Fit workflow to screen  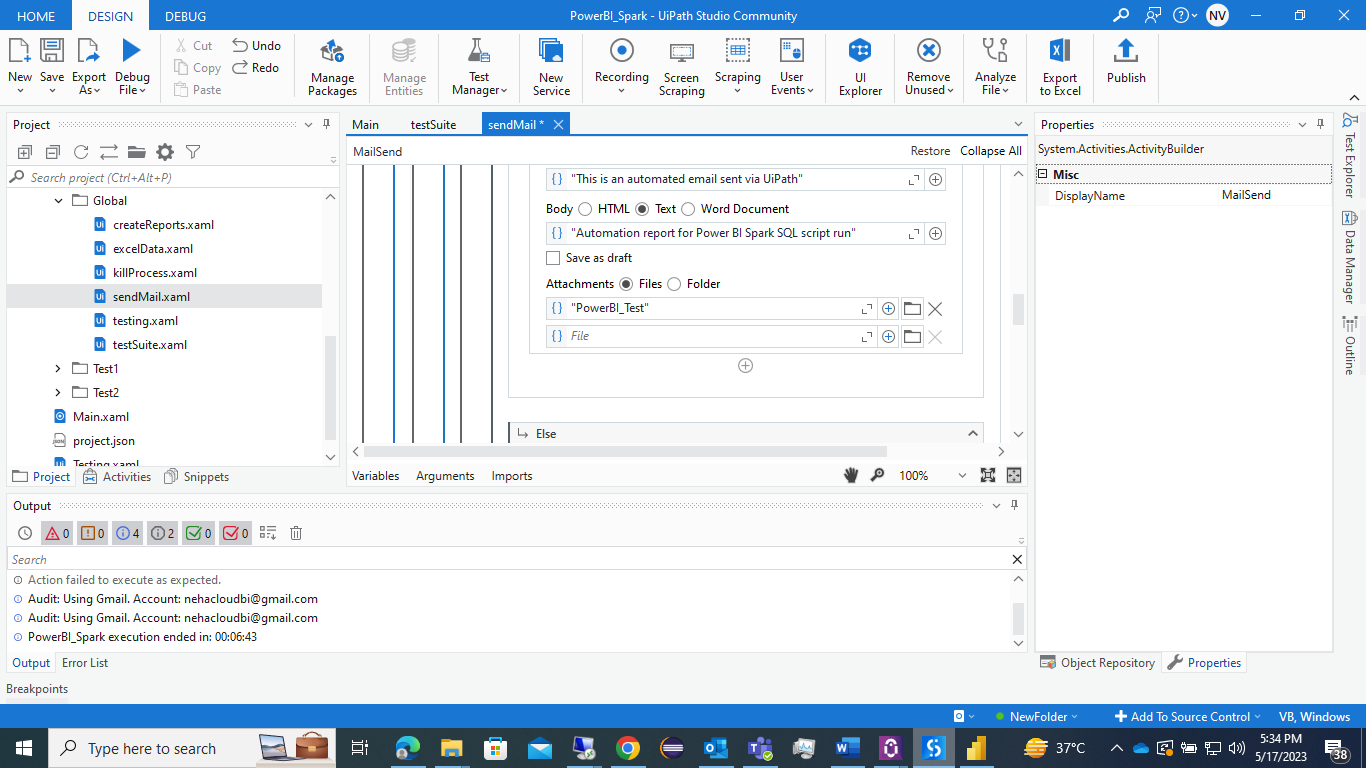(x=988, y=476)
